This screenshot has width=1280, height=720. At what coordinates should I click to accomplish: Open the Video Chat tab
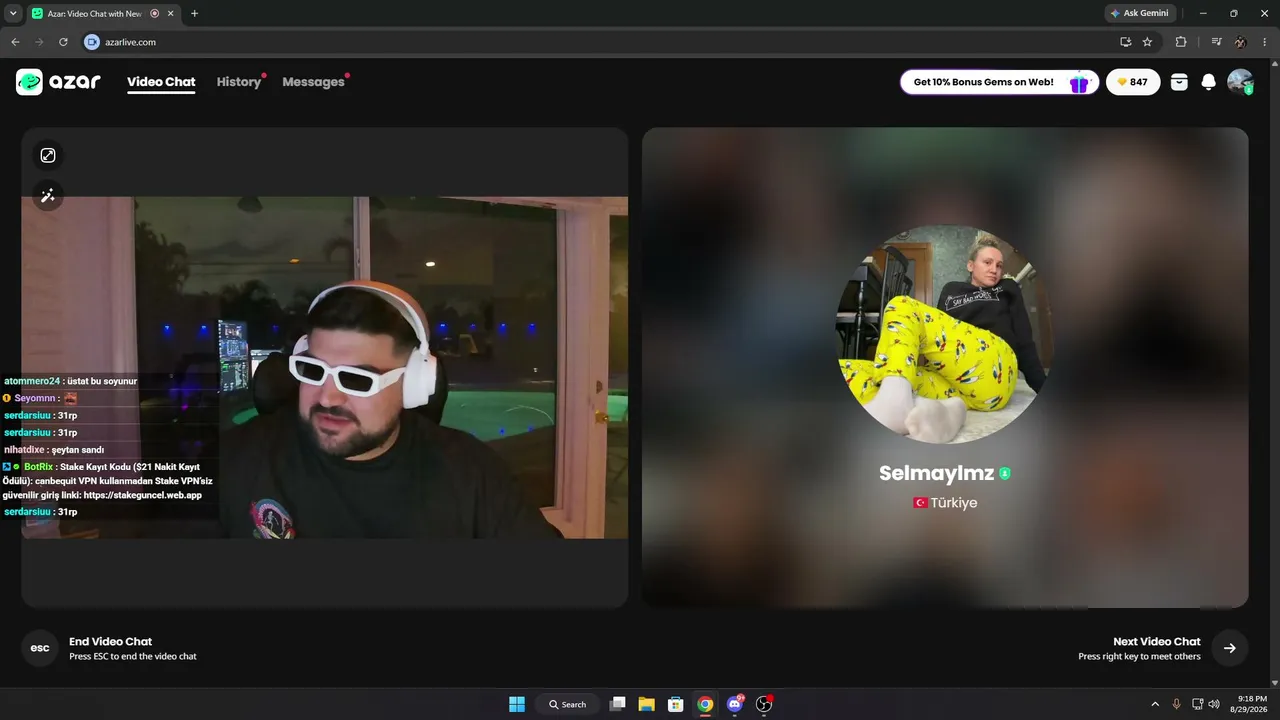161,82
